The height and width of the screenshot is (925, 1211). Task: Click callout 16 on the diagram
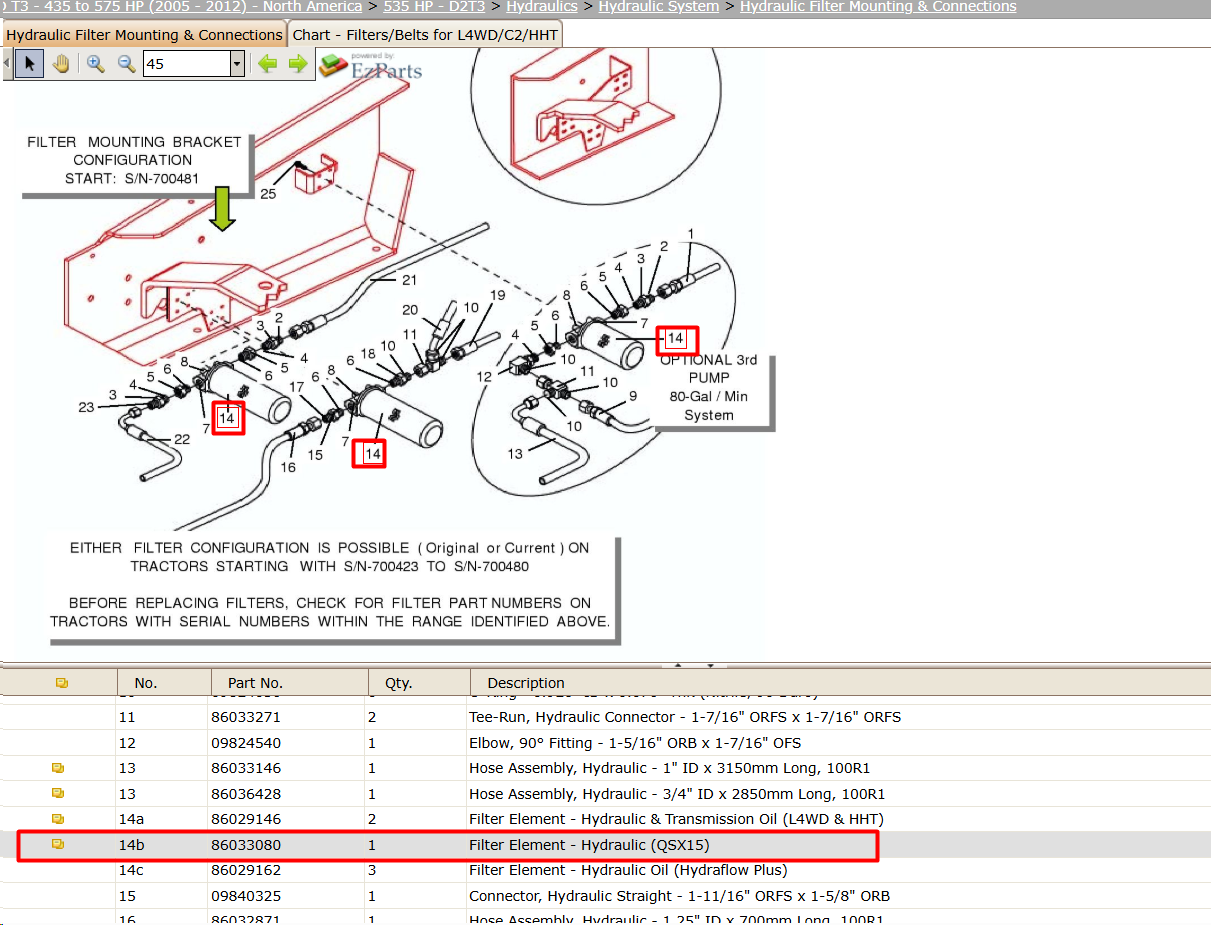click(287, 467)
